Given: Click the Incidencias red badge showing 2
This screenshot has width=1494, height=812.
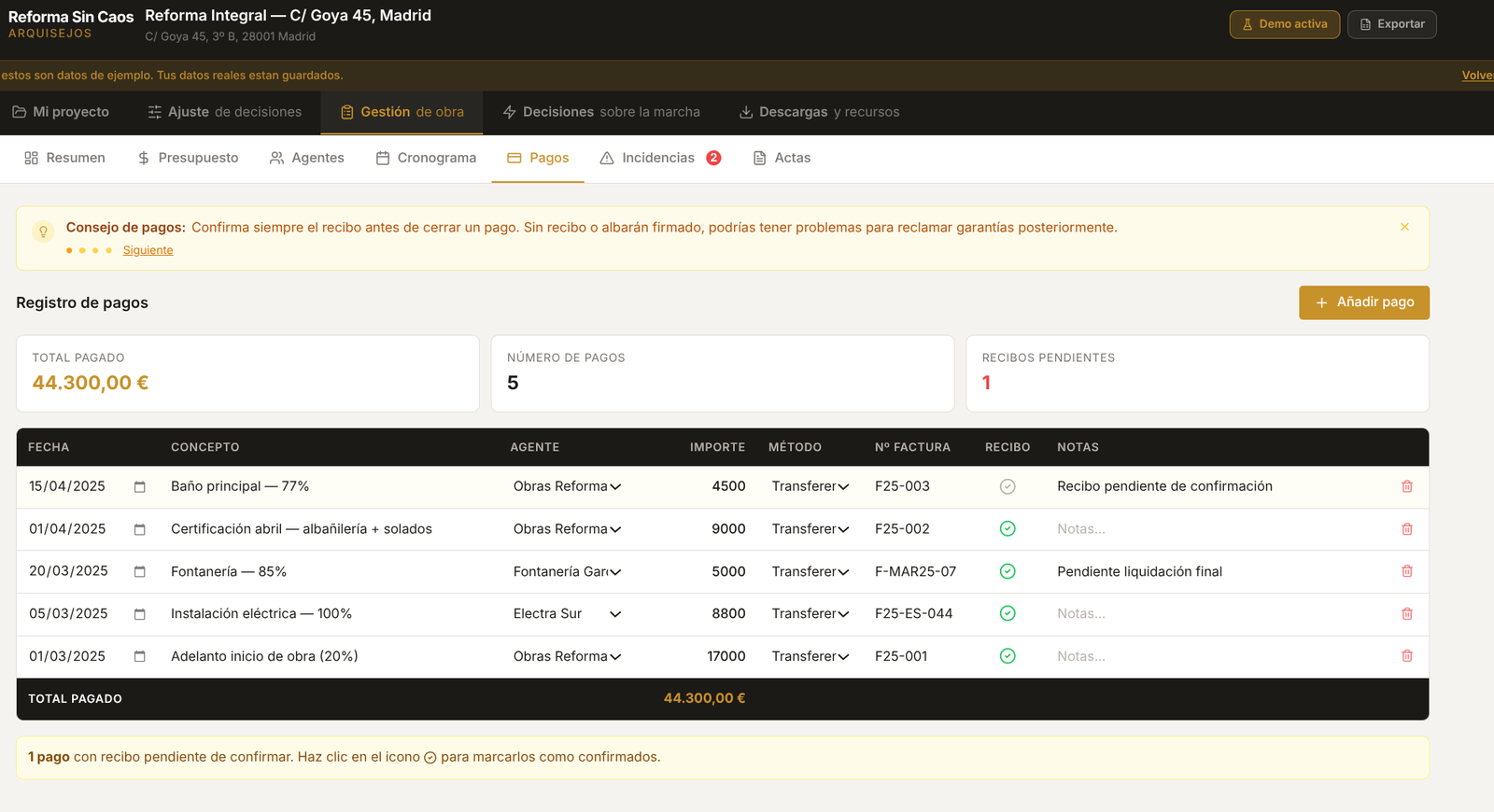Looking at the screenshot, I should [713, 158].
